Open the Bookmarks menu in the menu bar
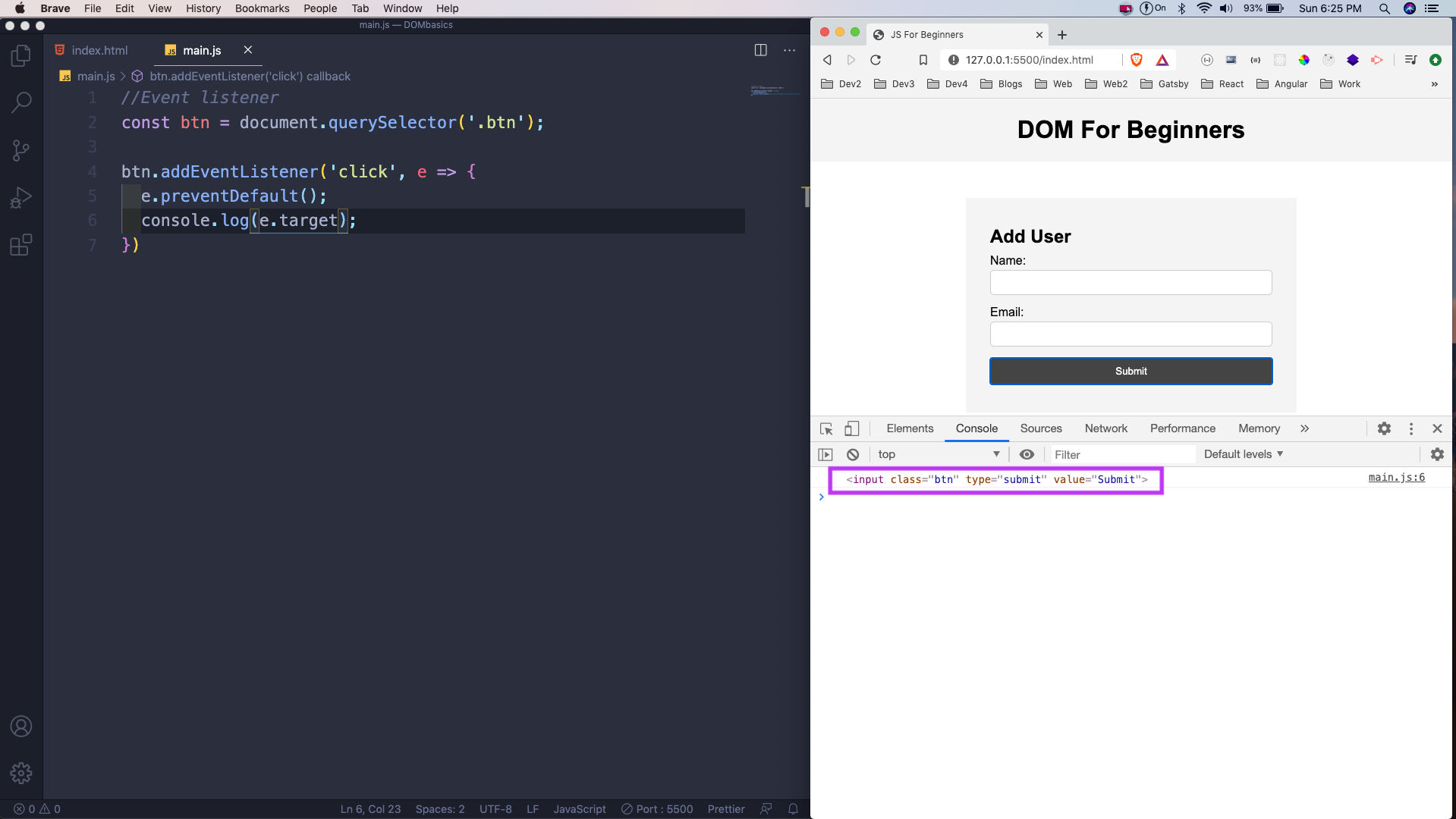Image resolution: width=1456 pixels, height=819 pixels. coord(262,8)
